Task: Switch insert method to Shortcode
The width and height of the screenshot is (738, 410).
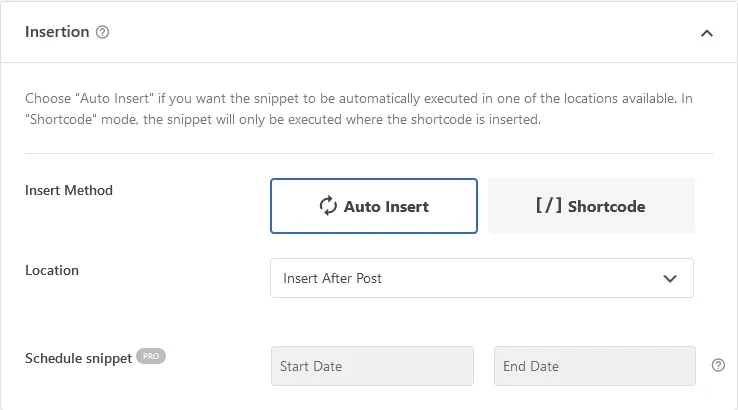Action: 591,206
